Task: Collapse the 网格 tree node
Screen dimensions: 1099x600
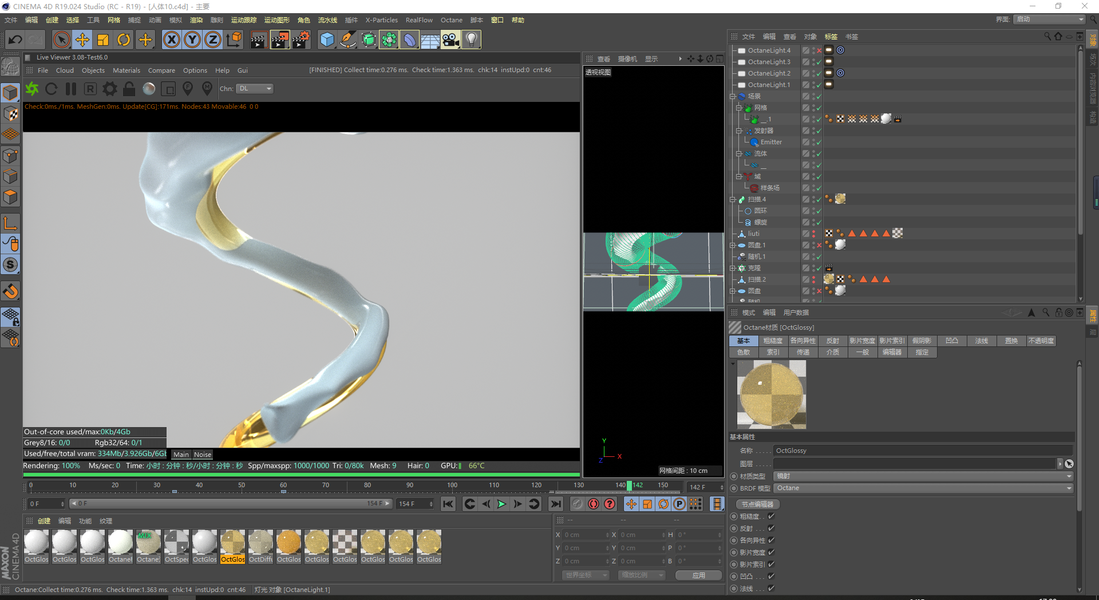Action: coord(739,108)
